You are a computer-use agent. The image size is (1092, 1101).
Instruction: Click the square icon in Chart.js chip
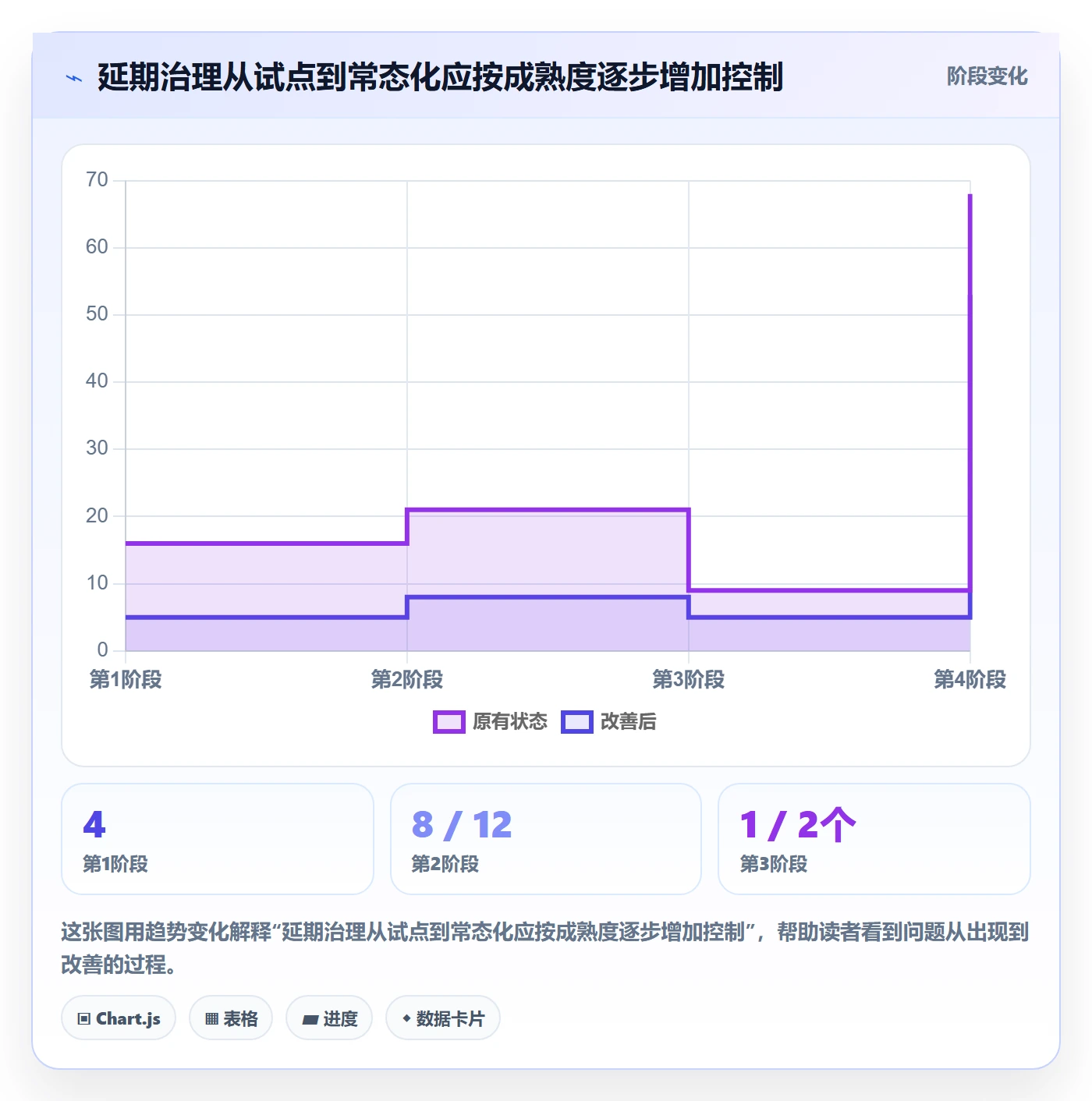point(84,1019)
